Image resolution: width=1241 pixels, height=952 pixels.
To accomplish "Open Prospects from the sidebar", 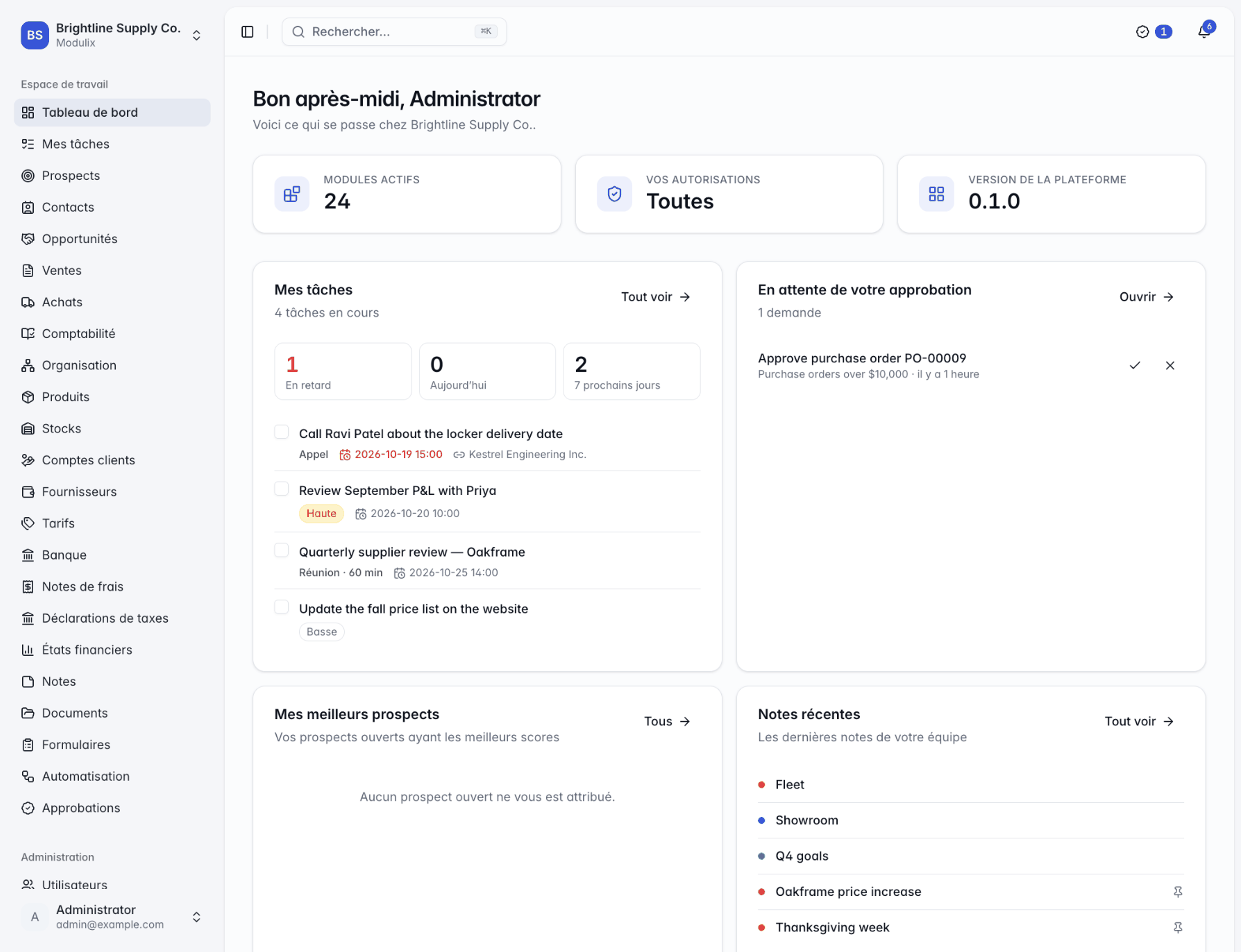I will pyautogui.click(x=112, y=176).
